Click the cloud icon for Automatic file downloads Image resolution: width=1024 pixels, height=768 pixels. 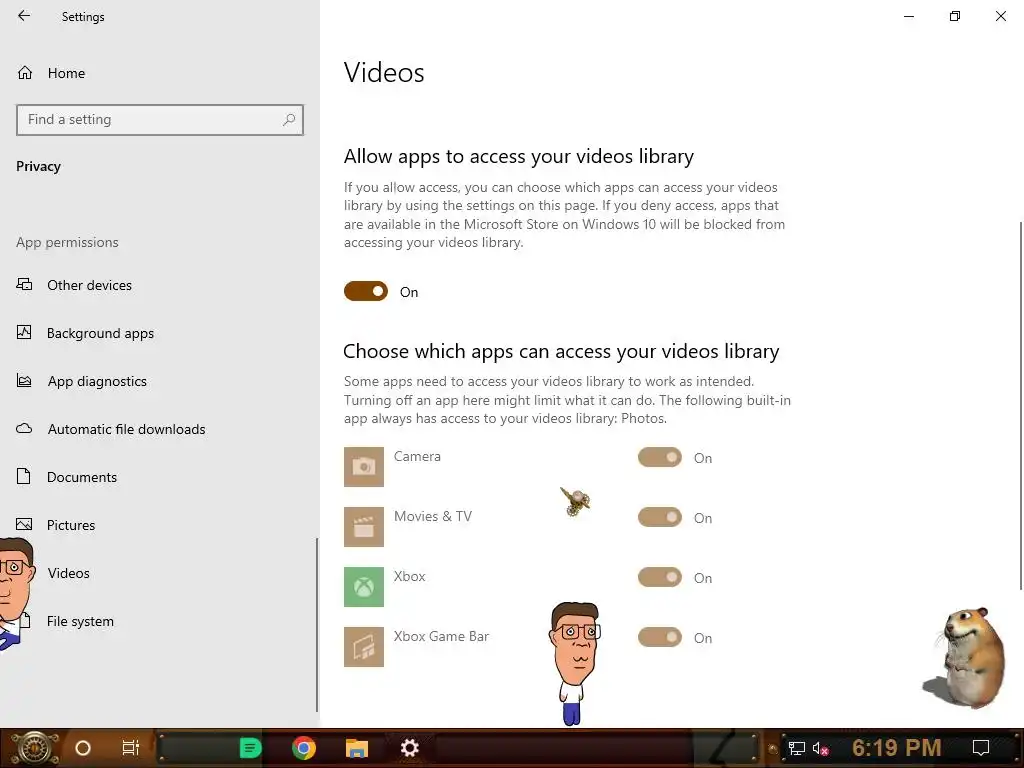24,428
